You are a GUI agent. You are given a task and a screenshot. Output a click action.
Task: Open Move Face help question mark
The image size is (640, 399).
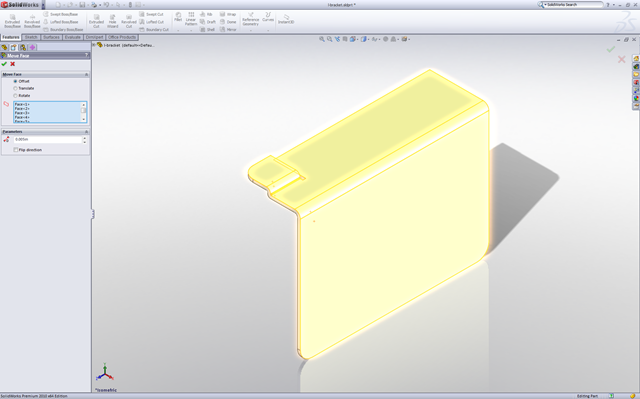tap(87, 55)
